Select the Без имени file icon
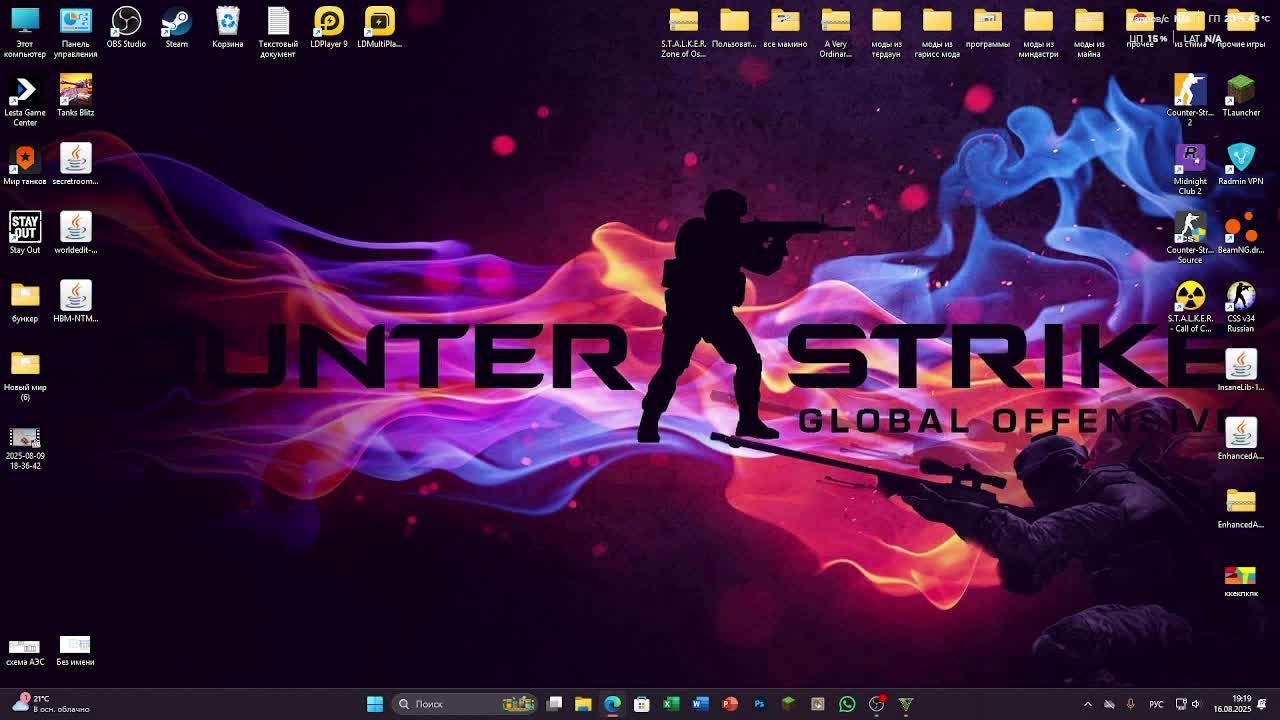 [x=75, y=651]
